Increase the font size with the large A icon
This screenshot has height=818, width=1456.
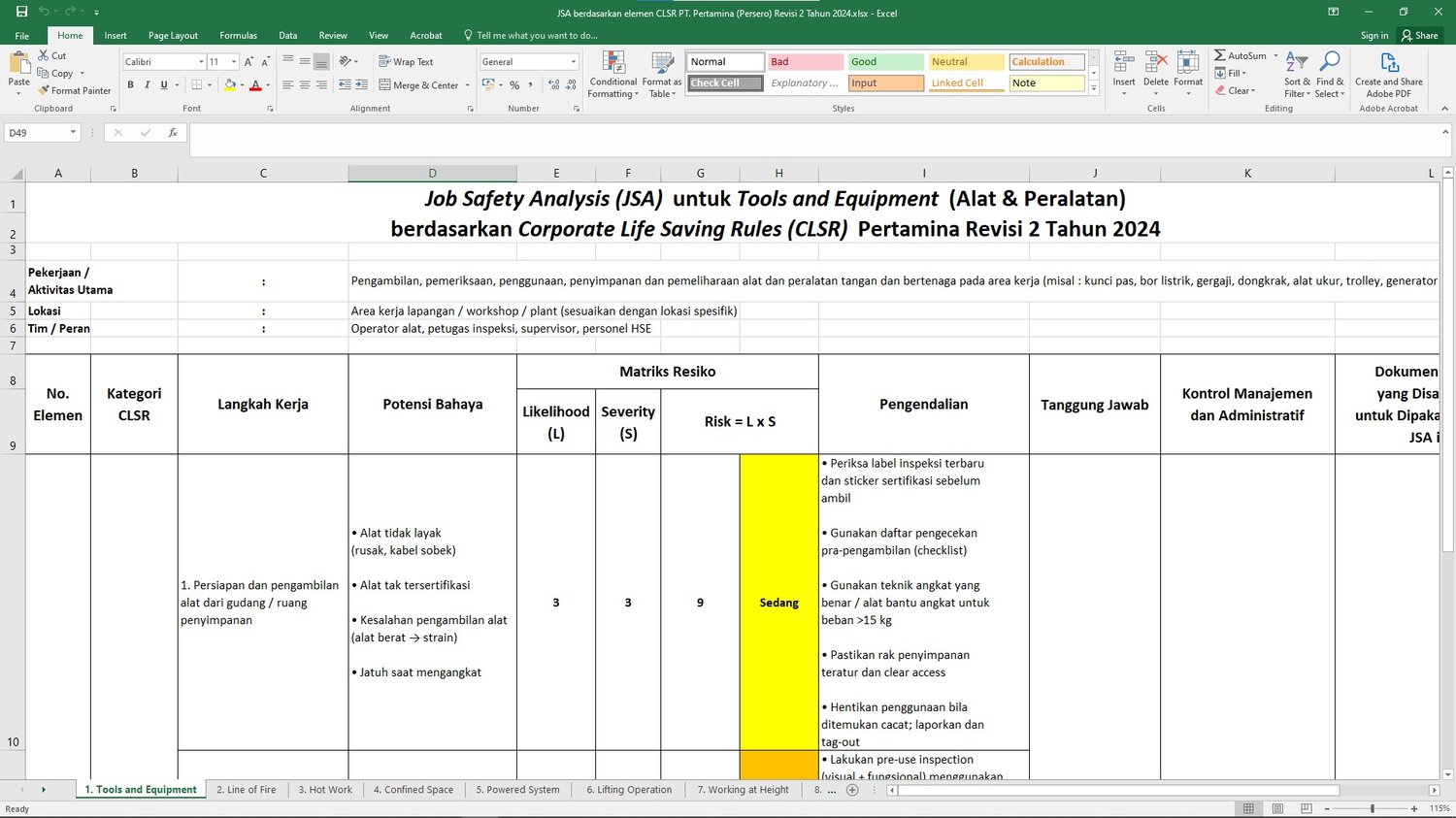click(x=249, y=61)
